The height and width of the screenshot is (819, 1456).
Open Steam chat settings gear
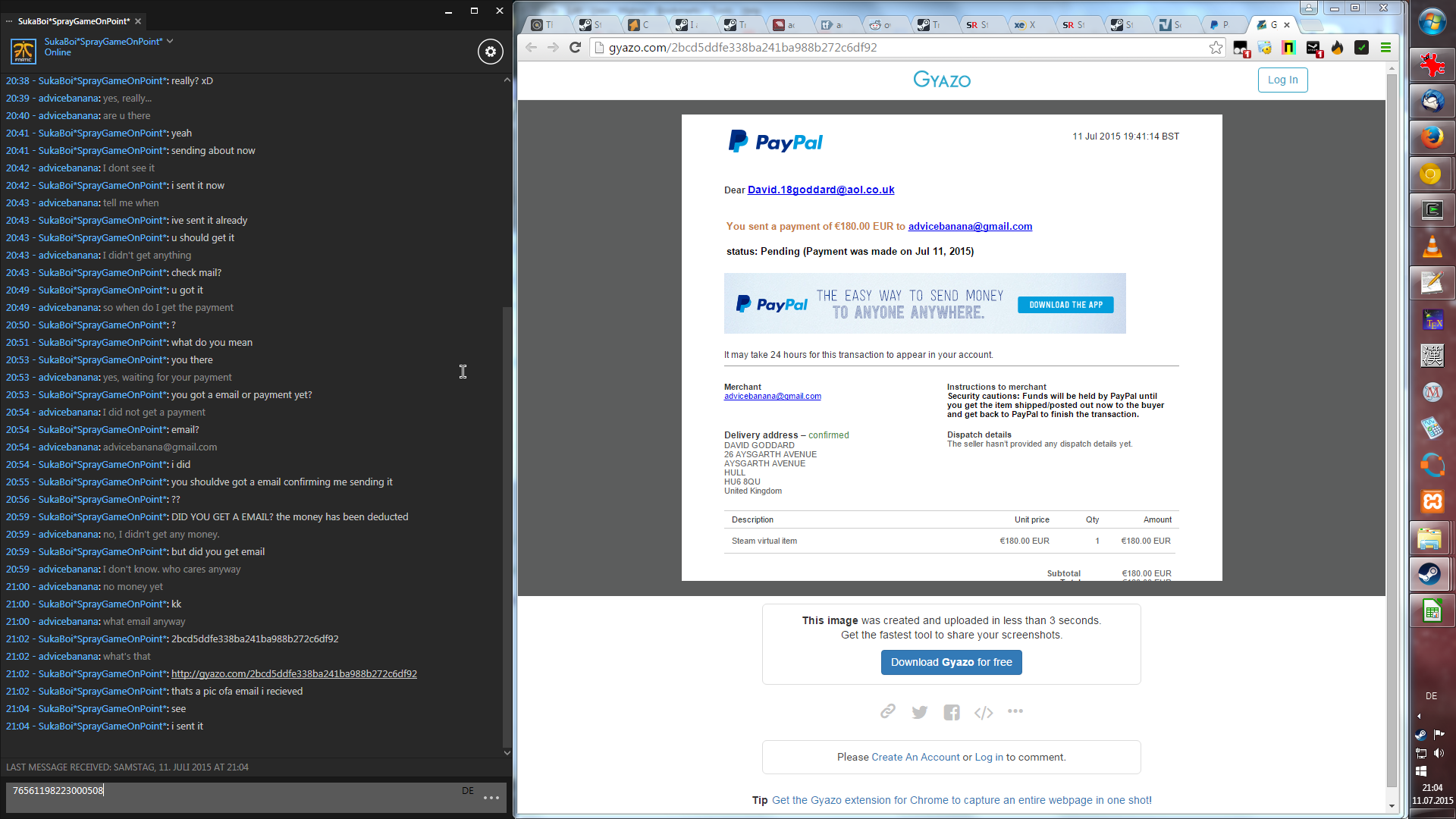491,52
